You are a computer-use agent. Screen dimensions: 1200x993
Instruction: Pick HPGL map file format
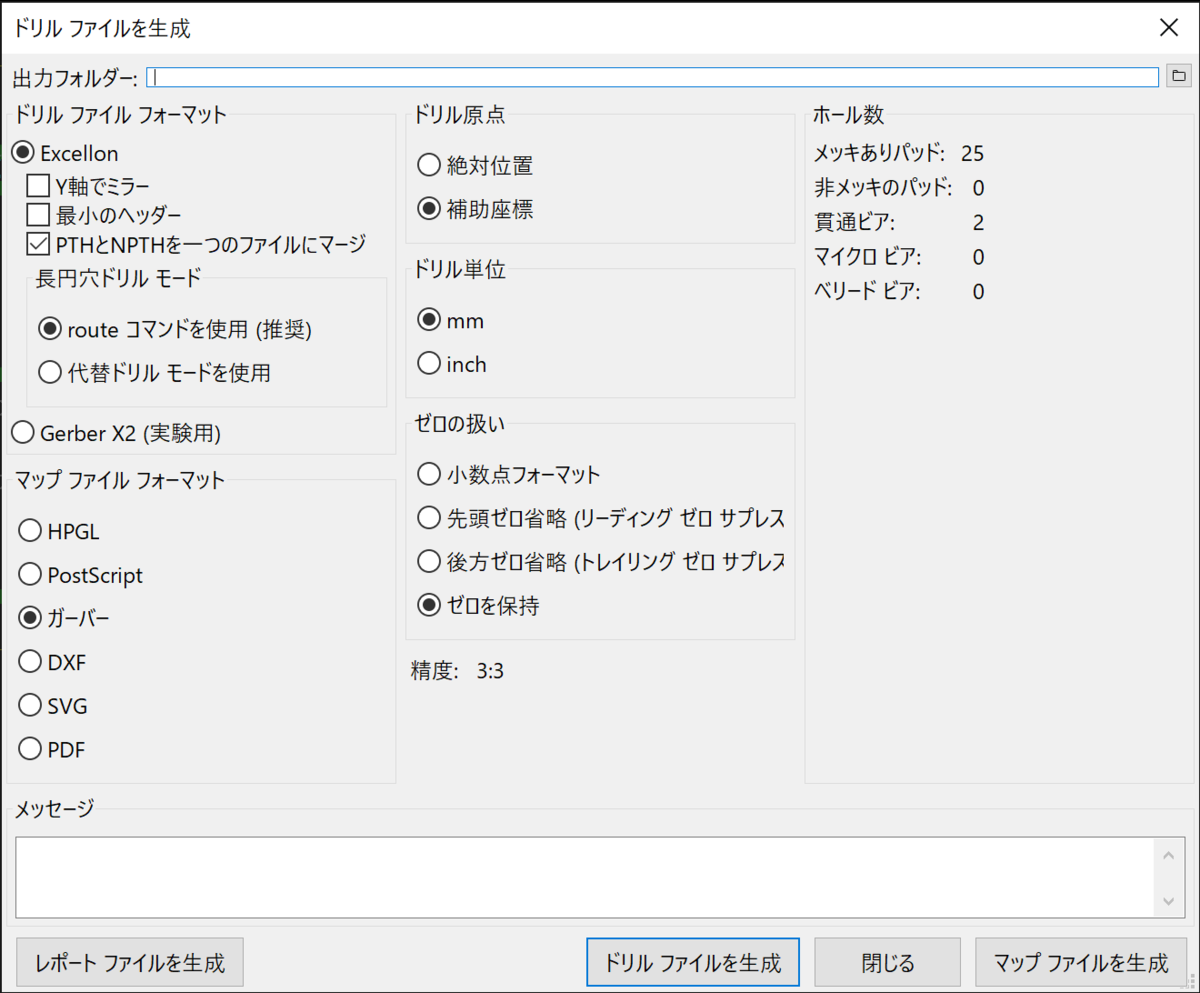click(30, 531)
